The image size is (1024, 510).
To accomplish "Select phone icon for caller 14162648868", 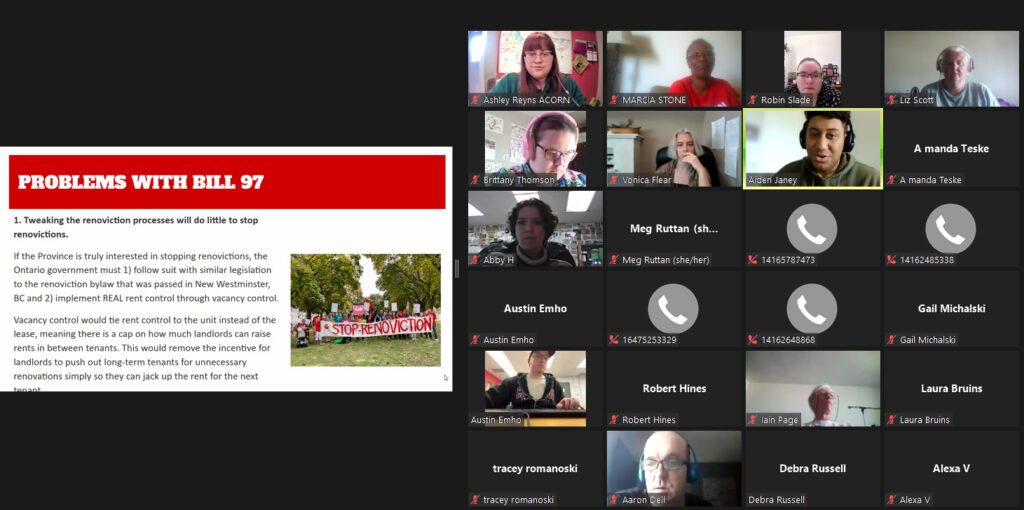I will click(x=812, y=311).
